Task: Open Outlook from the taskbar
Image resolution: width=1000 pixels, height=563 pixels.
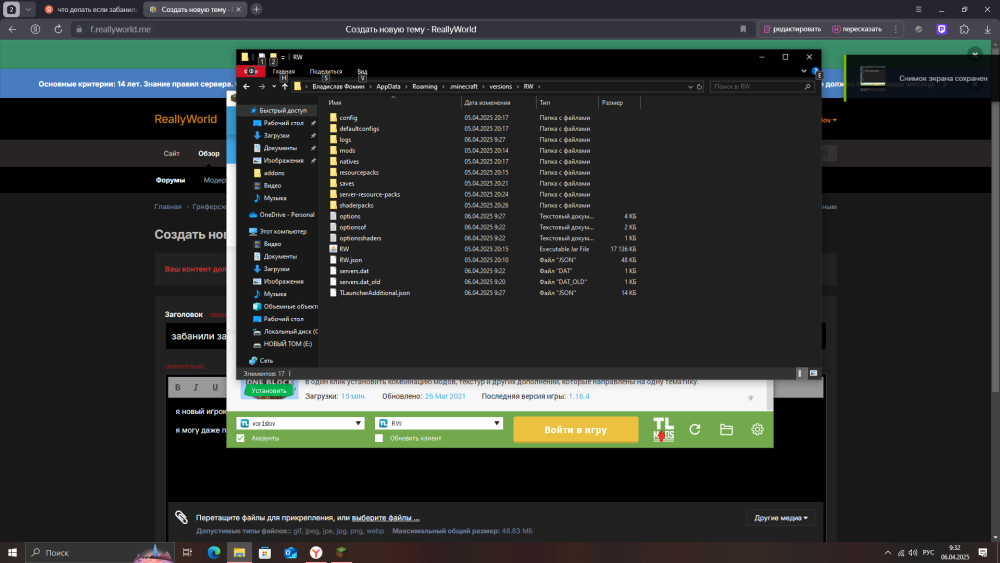Action: (x=290, y=553)
